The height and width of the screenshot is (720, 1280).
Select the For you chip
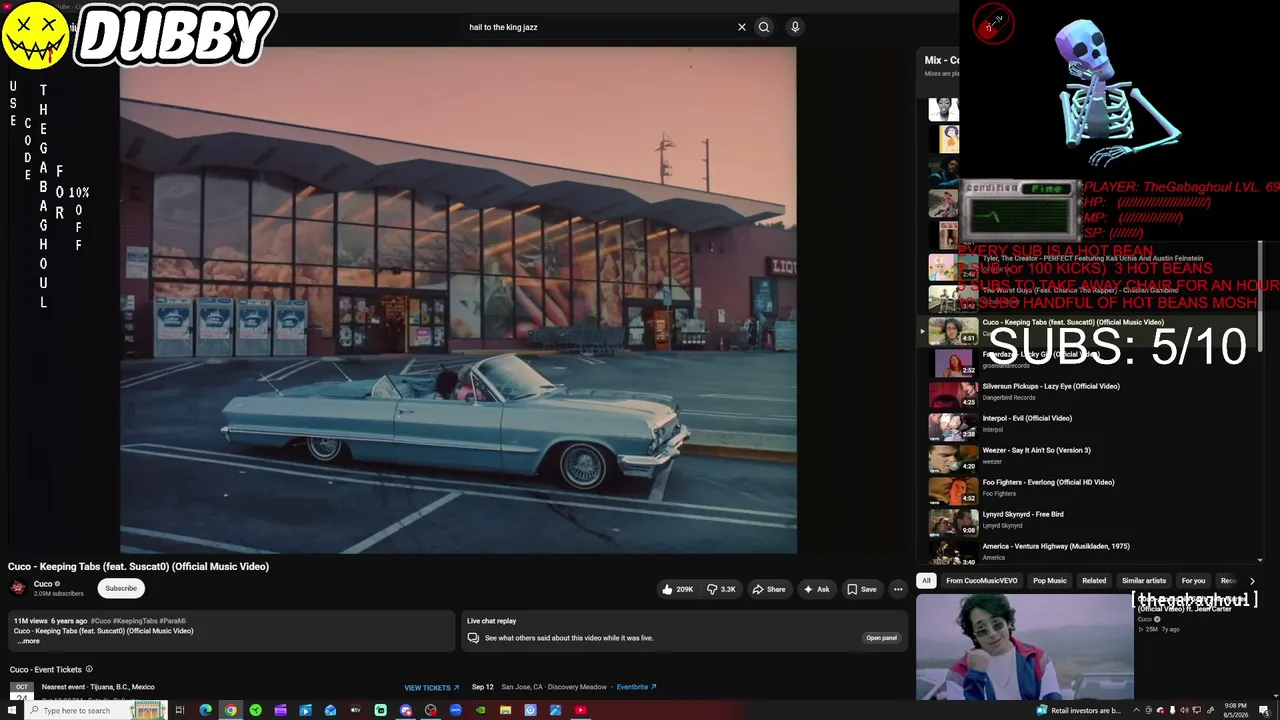pos(1193,581)
